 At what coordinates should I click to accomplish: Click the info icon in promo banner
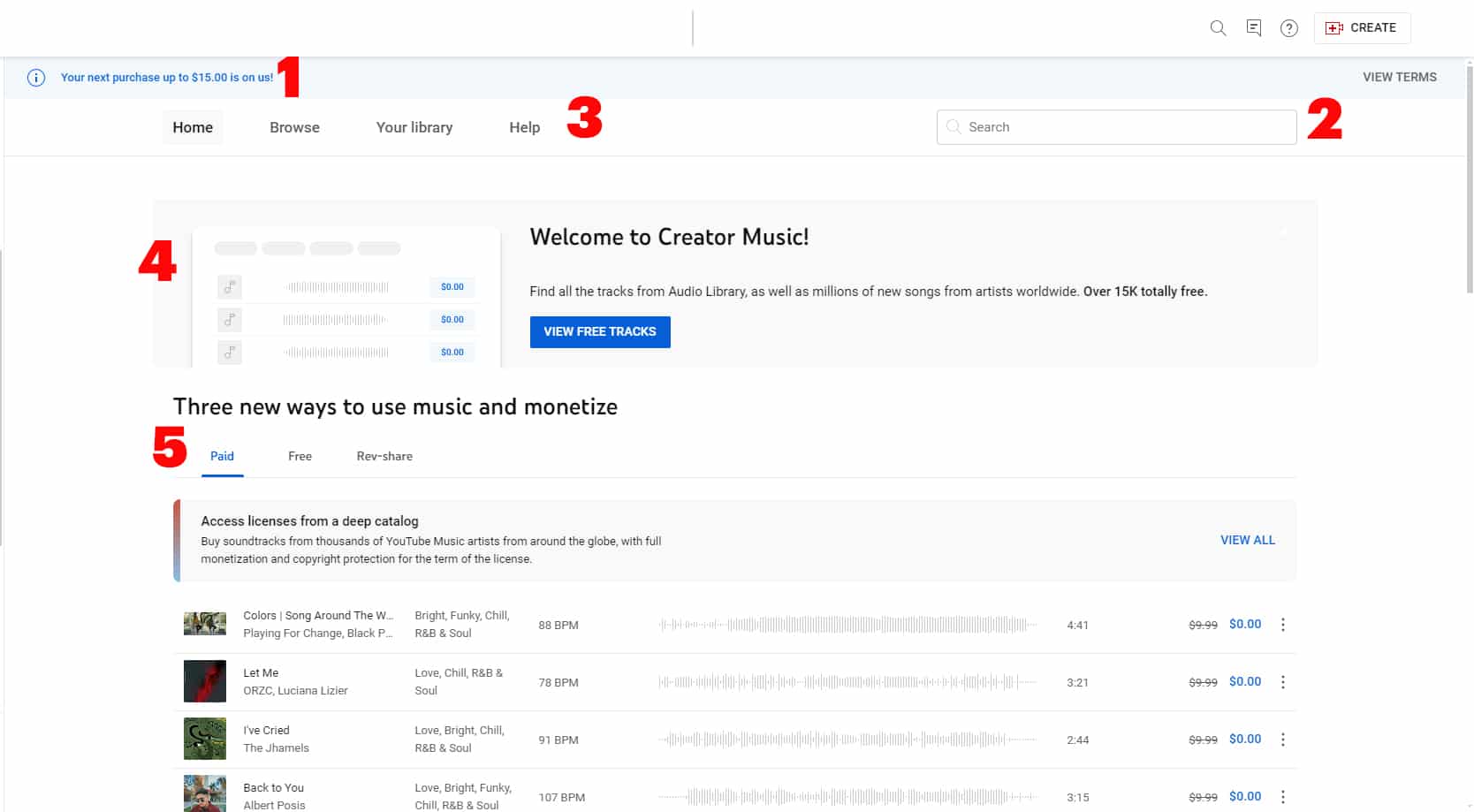click(x=36, y=78)
